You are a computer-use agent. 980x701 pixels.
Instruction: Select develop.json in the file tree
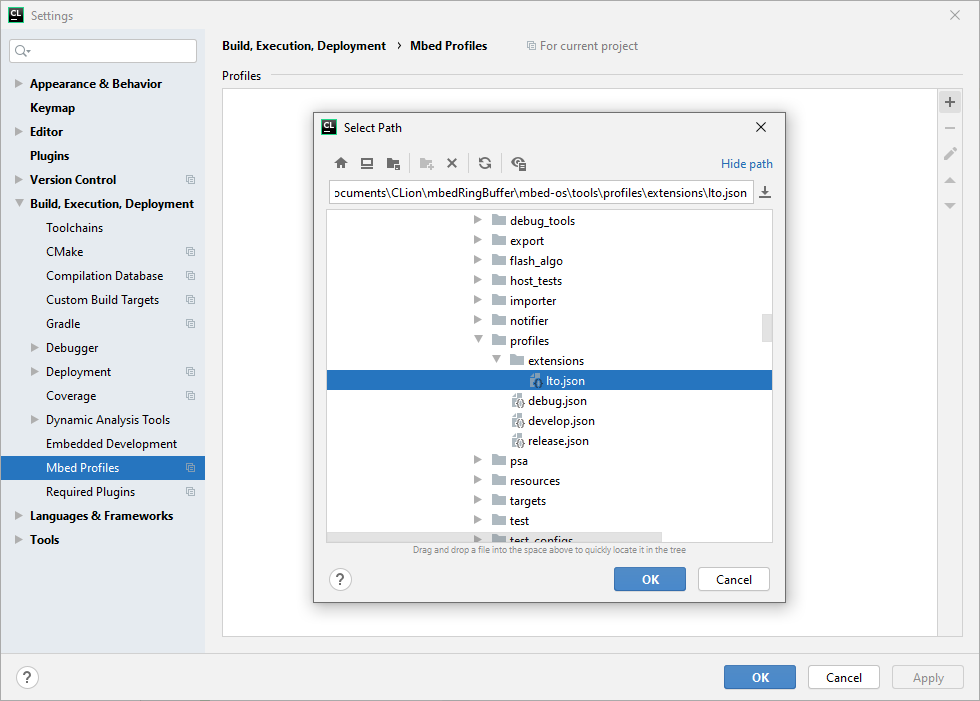click(x=561, y=421)
